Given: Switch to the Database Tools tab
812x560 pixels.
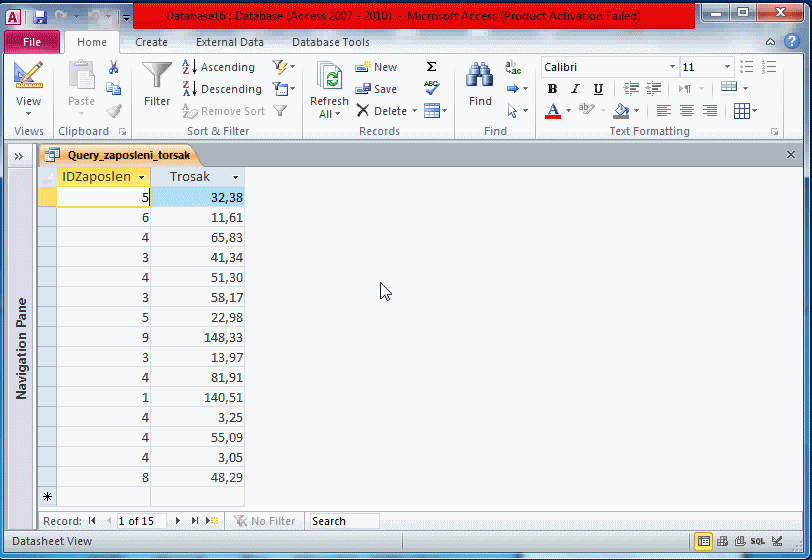Looking at the screenshot, I should pos(330,42).
